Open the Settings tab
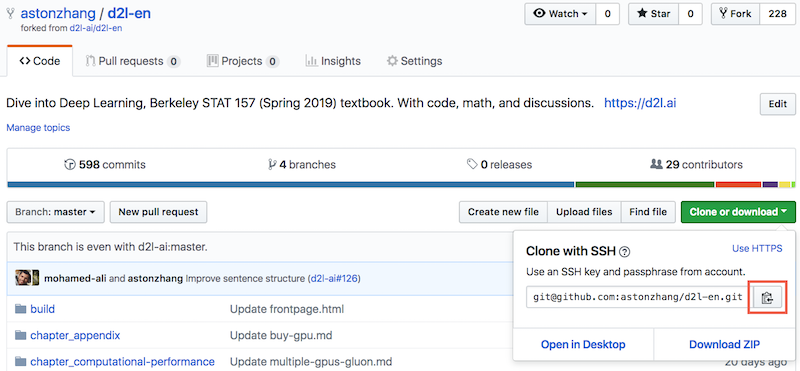 coord(414,61)
